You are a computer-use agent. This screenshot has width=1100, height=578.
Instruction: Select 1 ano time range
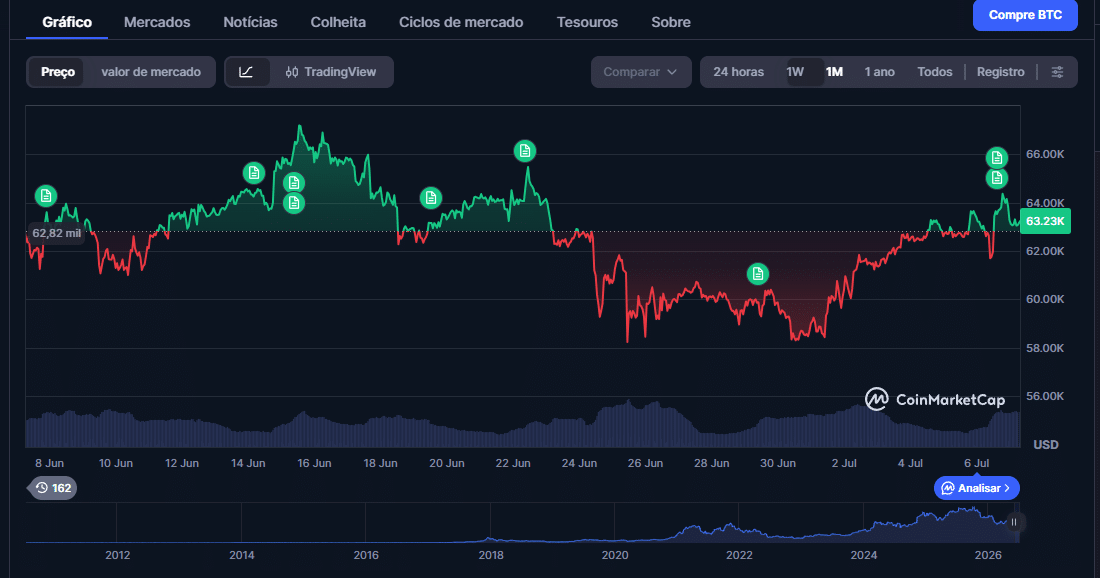[880, 72]
